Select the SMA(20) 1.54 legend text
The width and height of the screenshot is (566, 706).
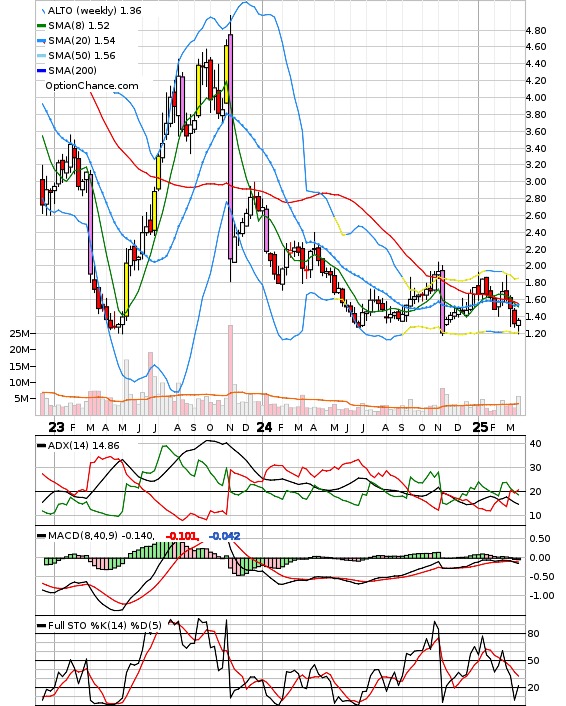coord(82,41)
